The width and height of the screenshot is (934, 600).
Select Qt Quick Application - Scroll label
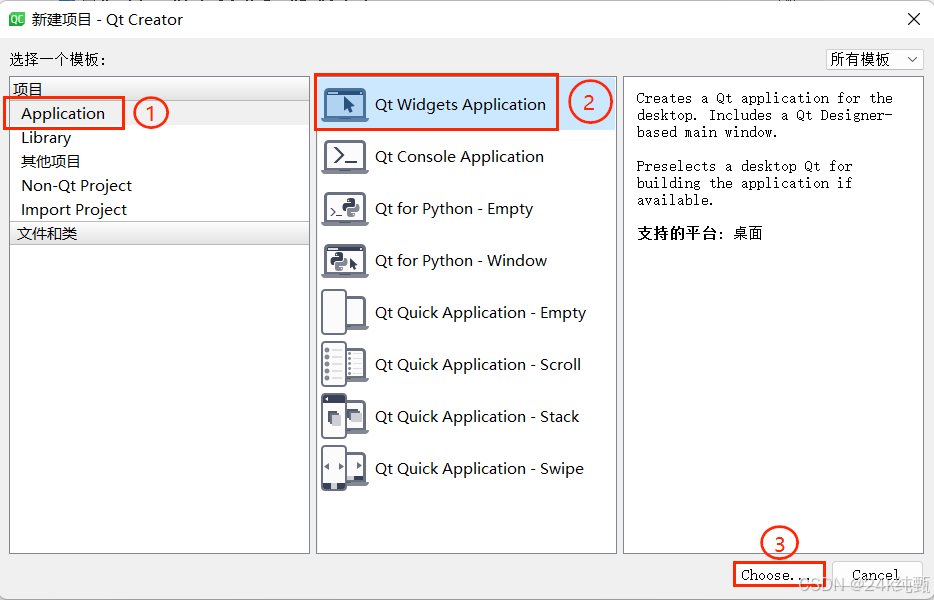pyautogui.click(x=478, y=365)
